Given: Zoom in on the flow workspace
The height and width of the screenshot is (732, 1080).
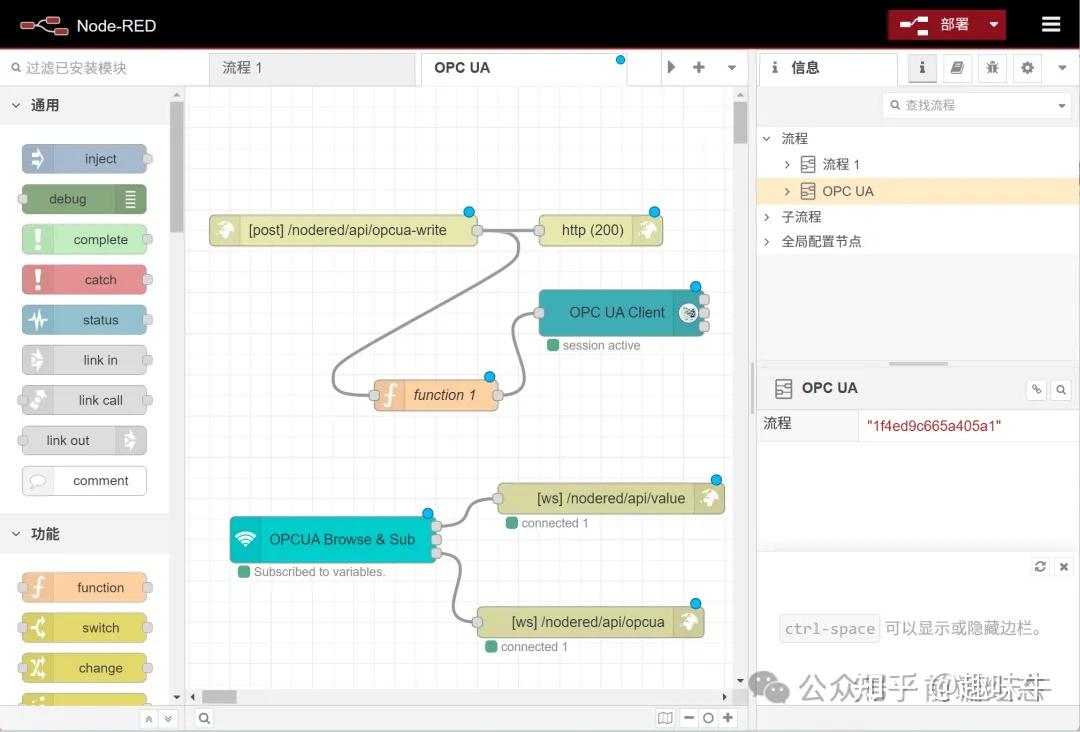Looking at the screenshot, I should tap(728, 718).
